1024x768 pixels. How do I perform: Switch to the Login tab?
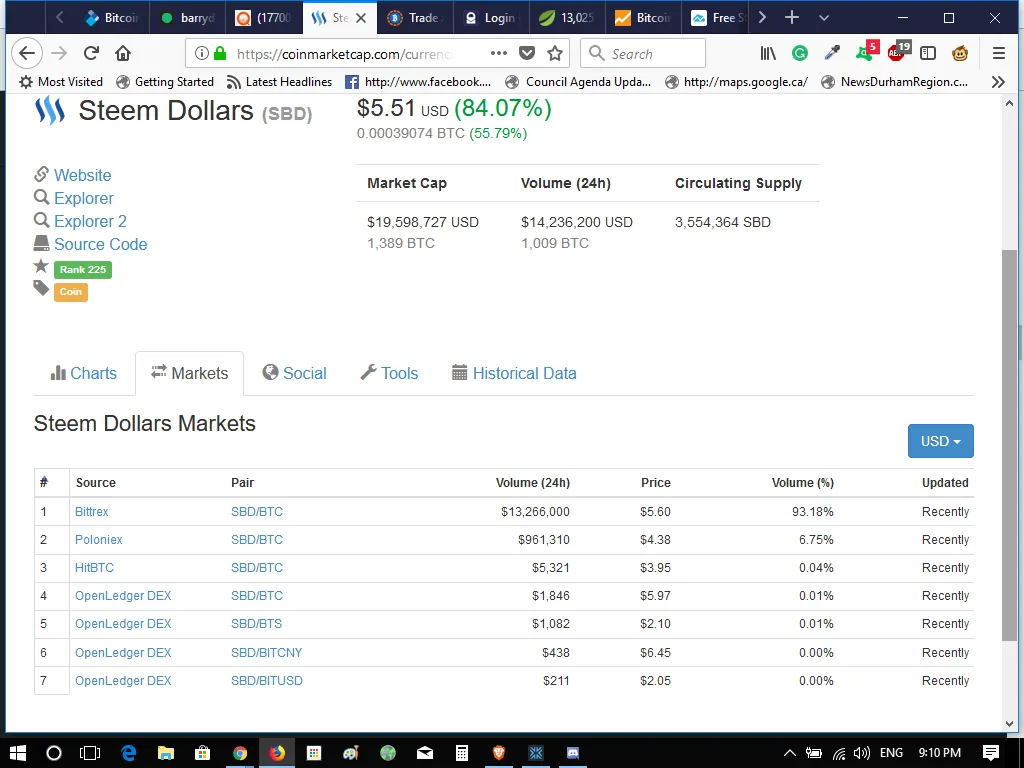(491, 18)
